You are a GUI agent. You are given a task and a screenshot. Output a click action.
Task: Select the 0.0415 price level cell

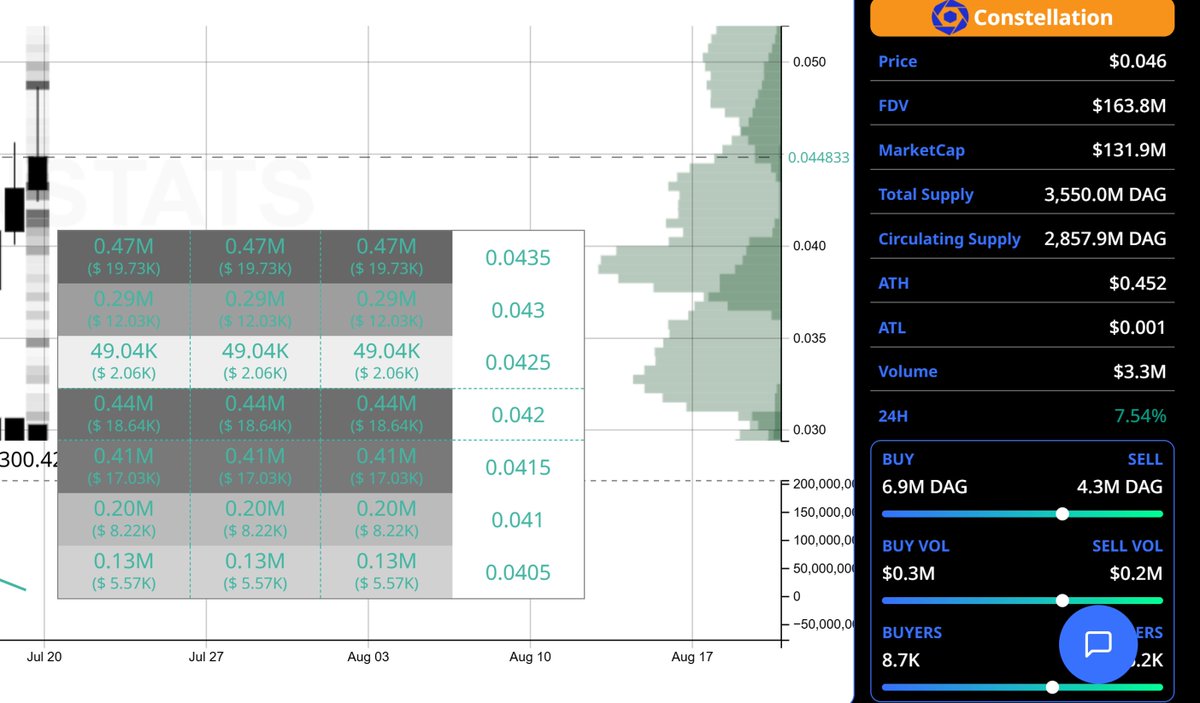click(518, 467)
